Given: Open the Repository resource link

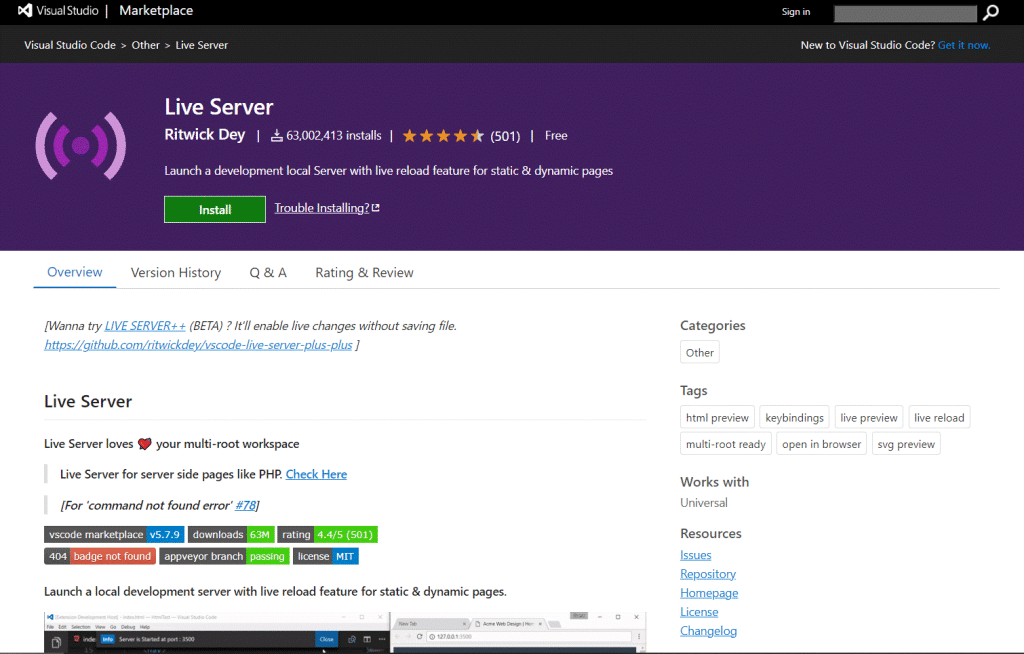Looking at the screenshot, I should tap(708, 574).
